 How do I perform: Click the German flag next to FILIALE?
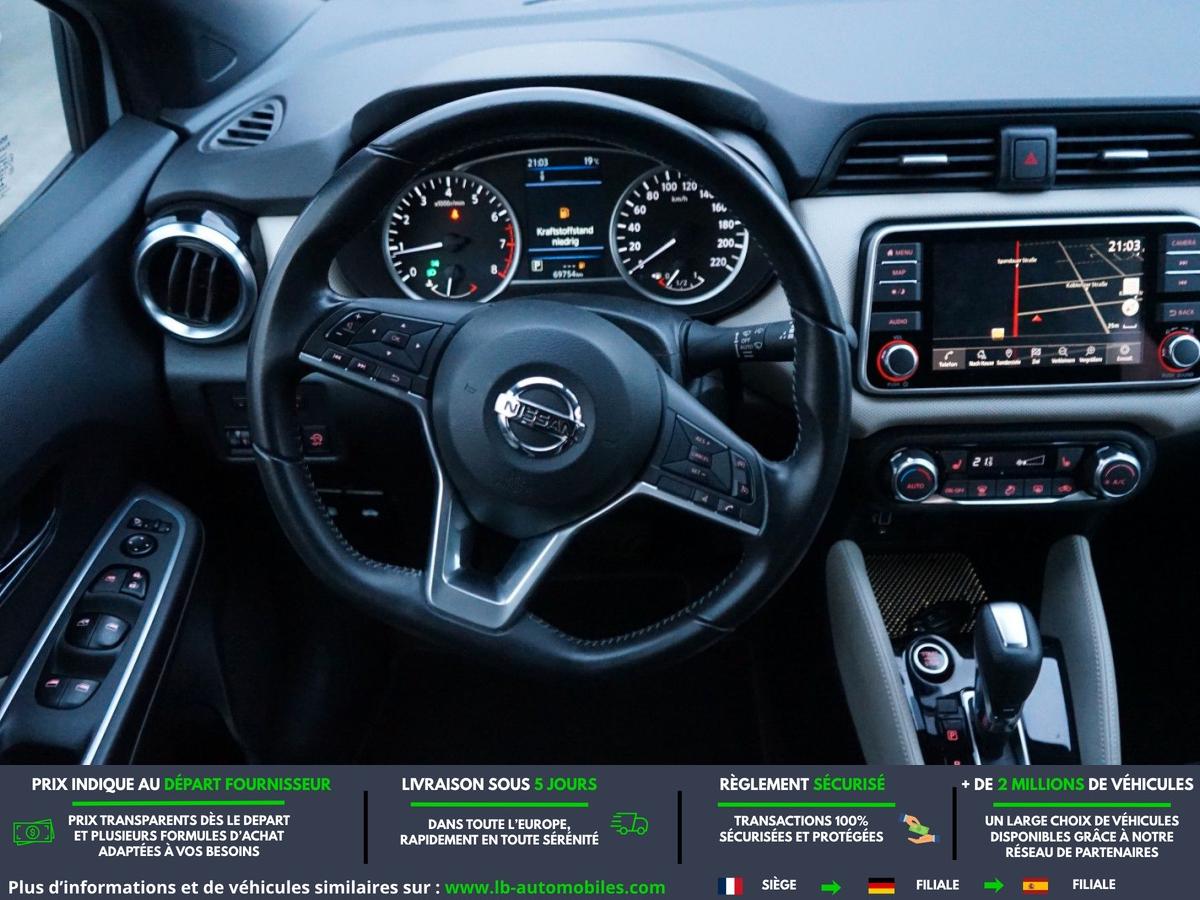[881, 885]
